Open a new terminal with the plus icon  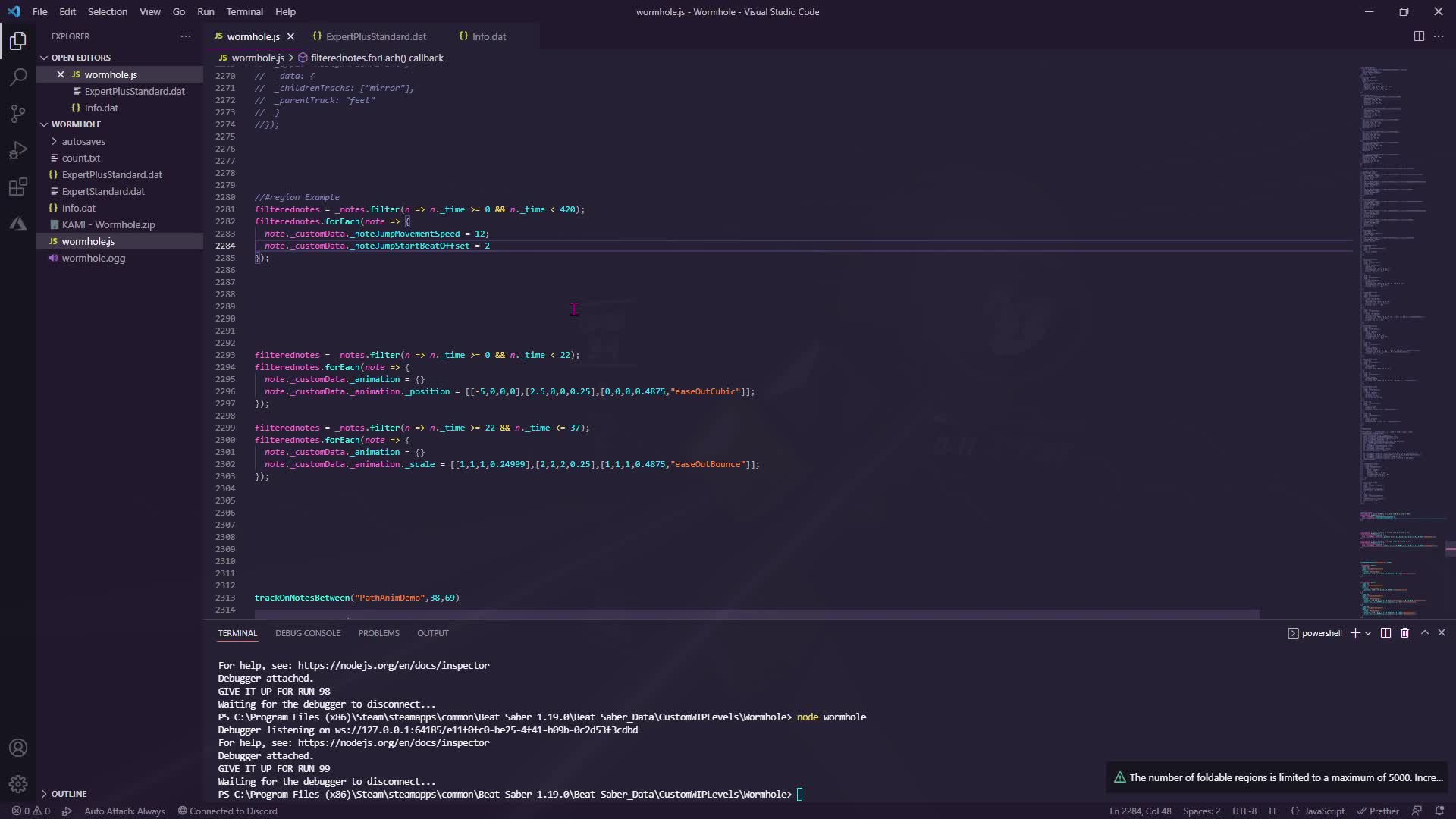[x=1355, y=632]
